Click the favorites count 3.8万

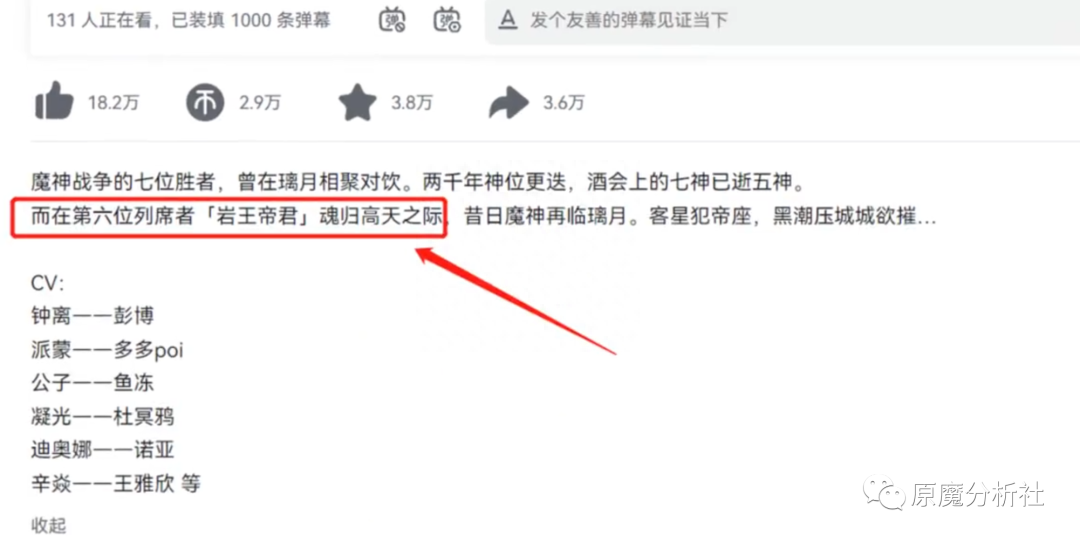(x=412, y=103)
